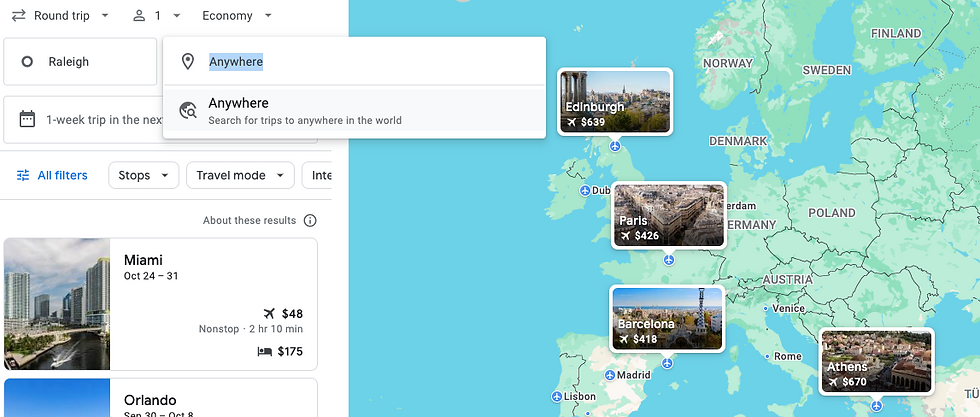Click the Rome city dot on map

point(766,356)
